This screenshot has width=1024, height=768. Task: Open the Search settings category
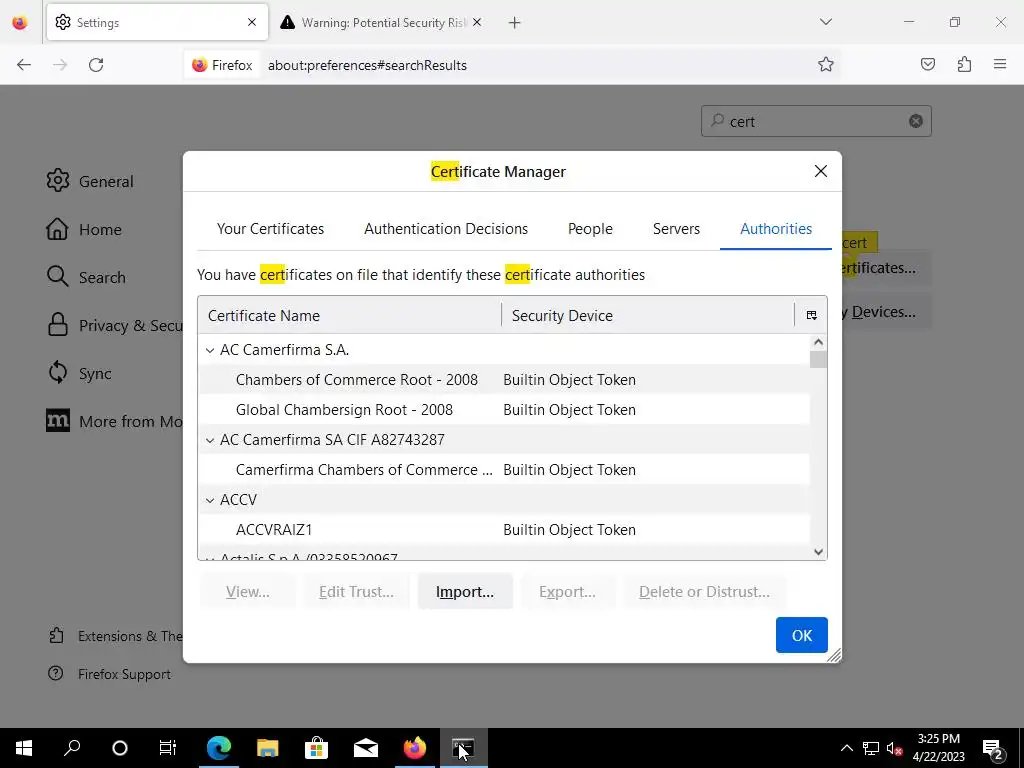click(x=86, y=277)
